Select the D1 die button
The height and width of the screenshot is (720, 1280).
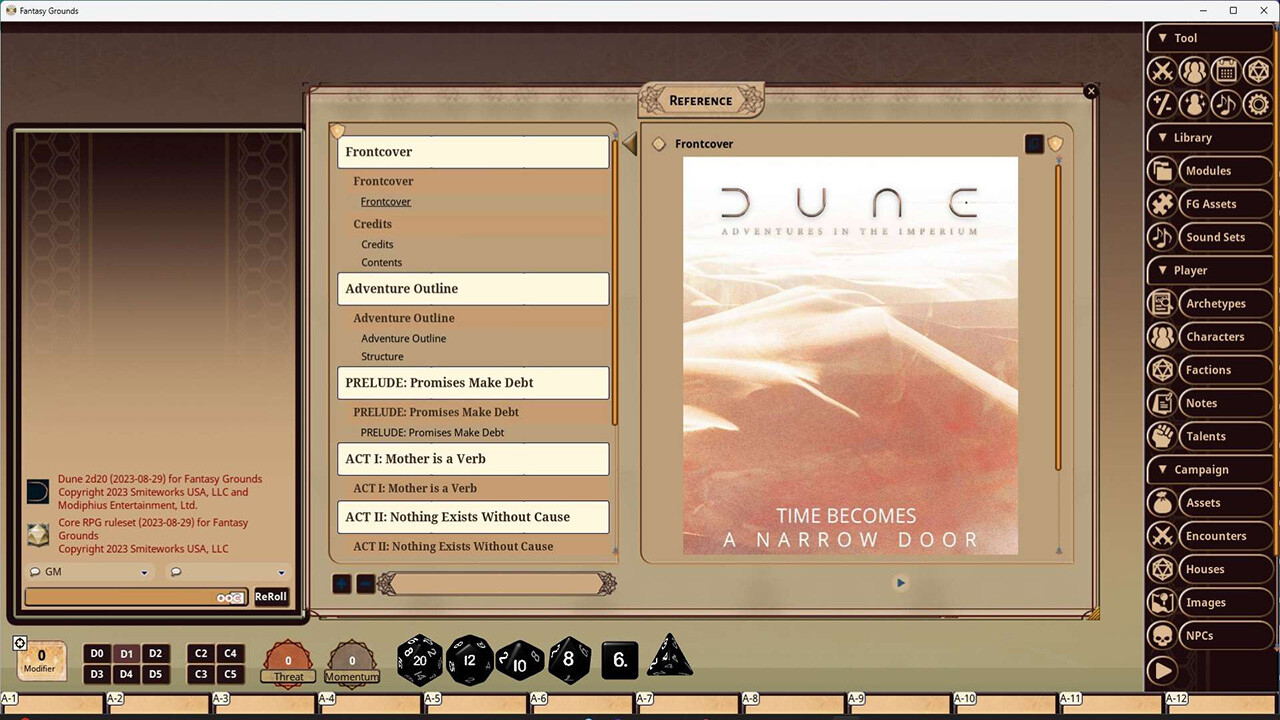(126, 653)
